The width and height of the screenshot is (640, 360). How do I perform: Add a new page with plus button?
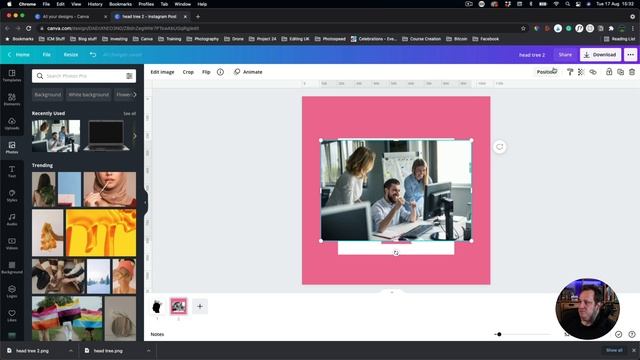pyautogui.click(x=200, y=307)
